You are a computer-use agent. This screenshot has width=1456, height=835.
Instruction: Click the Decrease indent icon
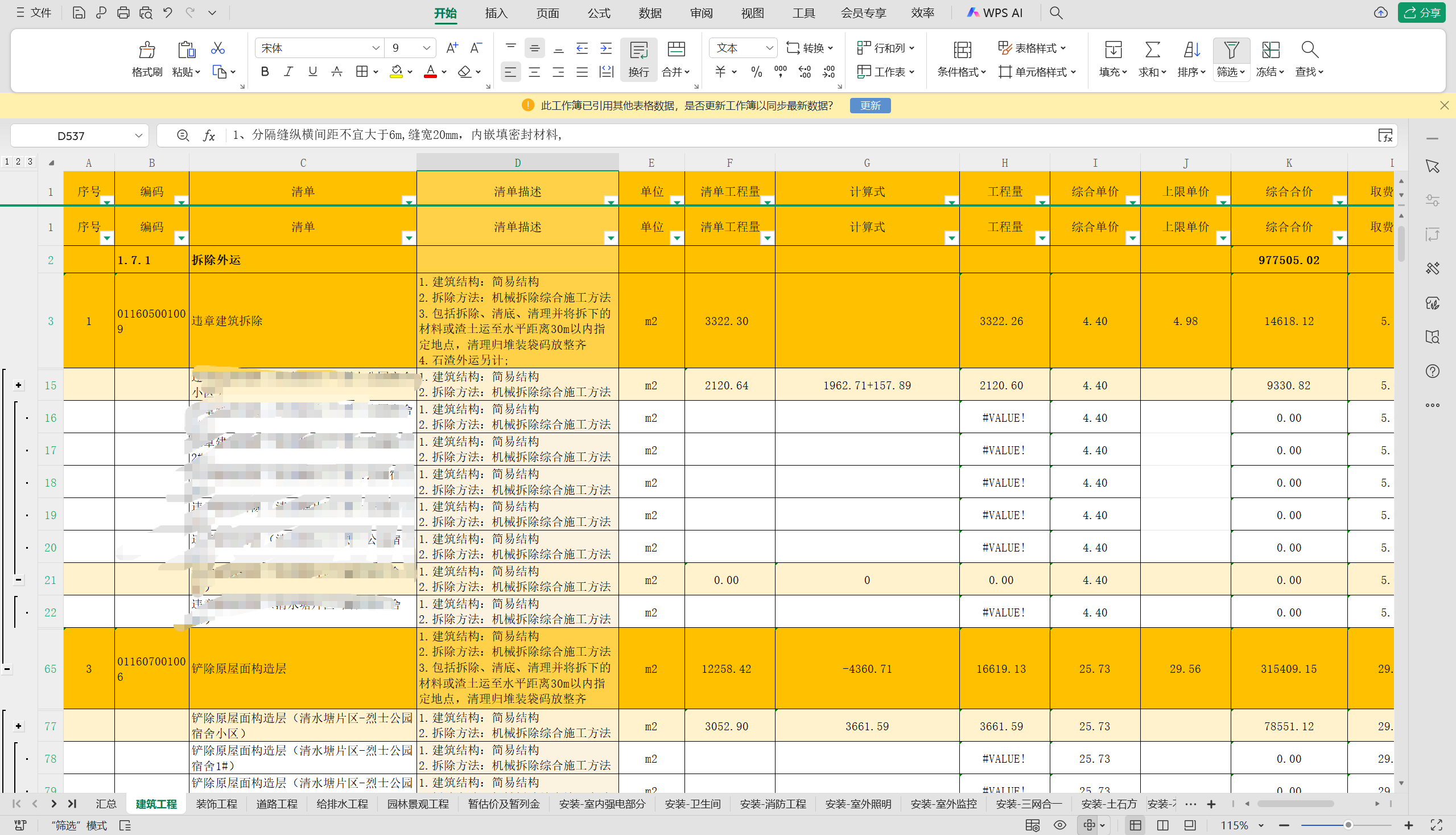[x=582, y=48]
